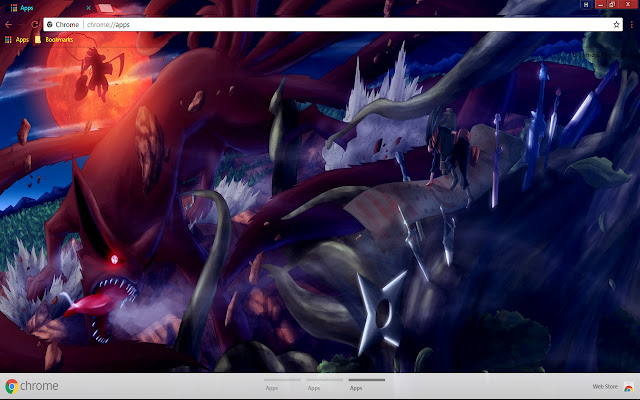Select the highlighted Apps page indicator
This screenshot has width=640, height=400.
[x=367, y=384]
